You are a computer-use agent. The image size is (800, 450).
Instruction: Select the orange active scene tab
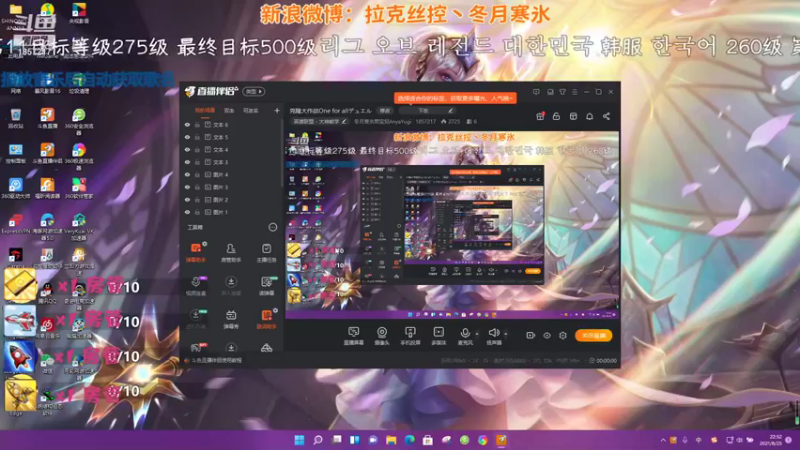pos(205,111)
